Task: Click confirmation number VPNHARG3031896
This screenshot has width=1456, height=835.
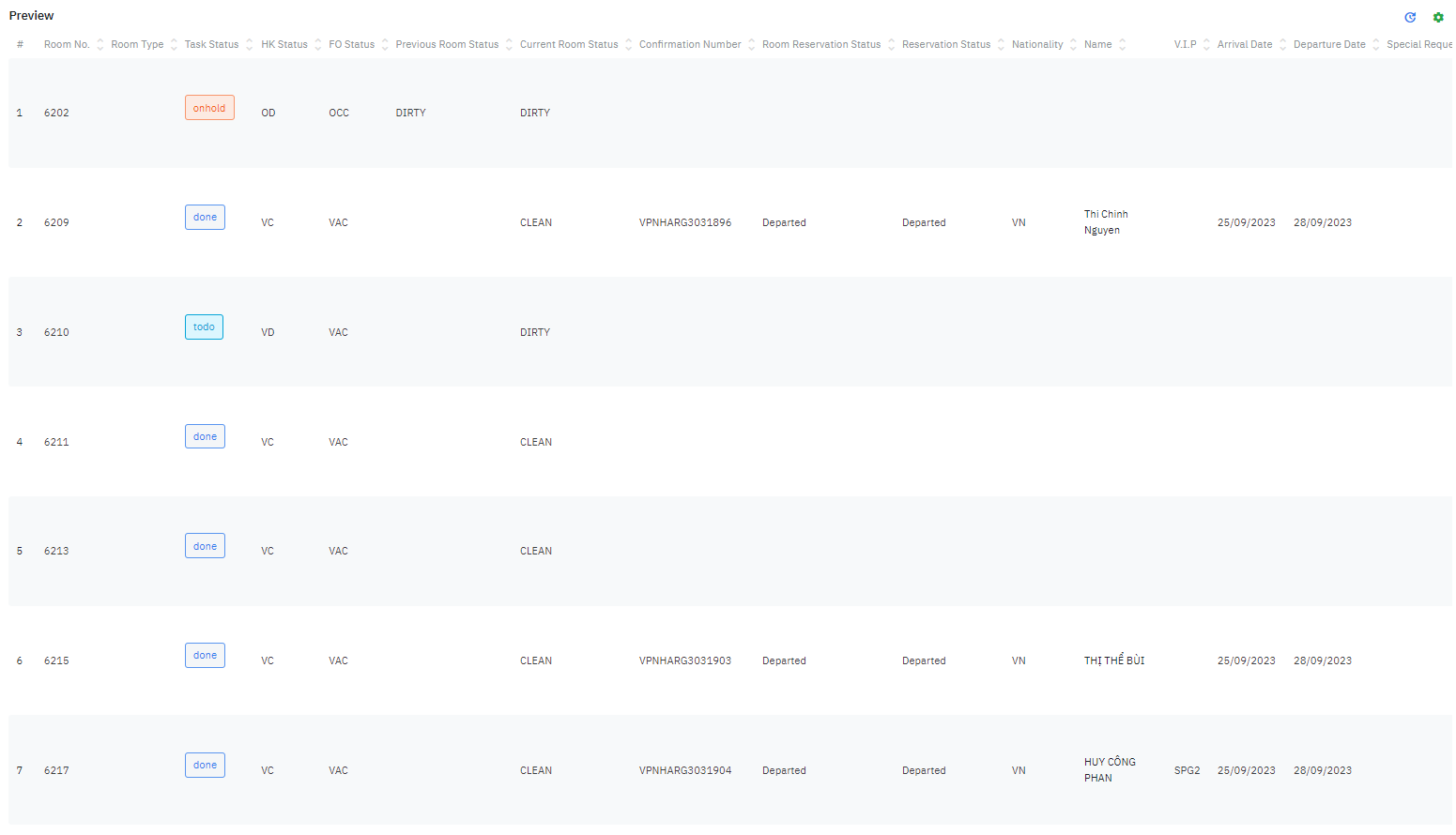Action: pos(685,222)
